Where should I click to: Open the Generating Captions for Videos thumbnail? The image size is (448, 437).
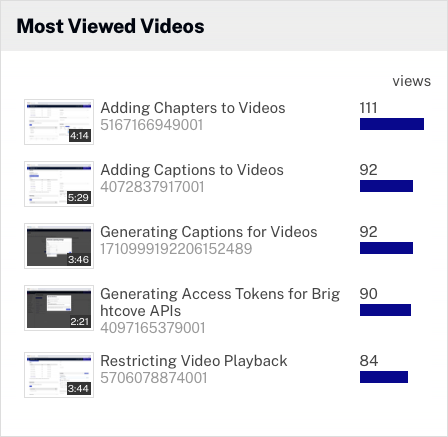[59, 246]
